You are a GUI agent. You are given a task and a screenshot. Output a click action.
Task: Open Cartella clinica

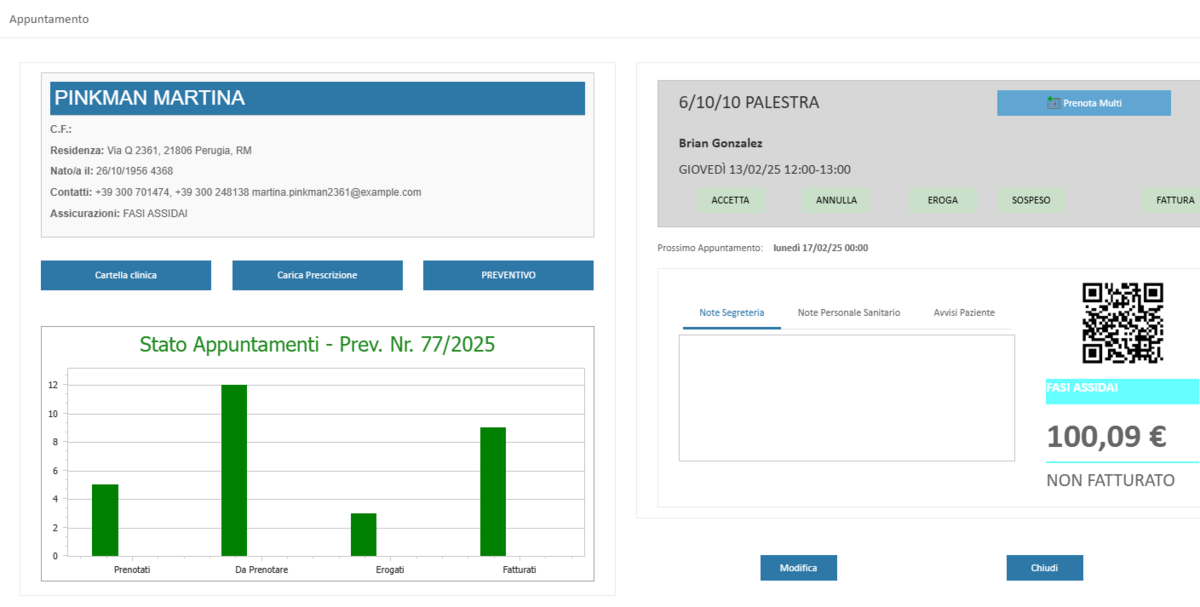coord(126,275)
